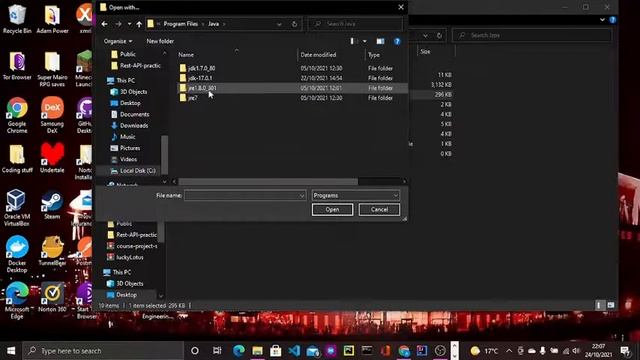Open IntelliJ IDEA from taskbar
The width and height of the screenshot is (640, 360).
tap(422, 351)
